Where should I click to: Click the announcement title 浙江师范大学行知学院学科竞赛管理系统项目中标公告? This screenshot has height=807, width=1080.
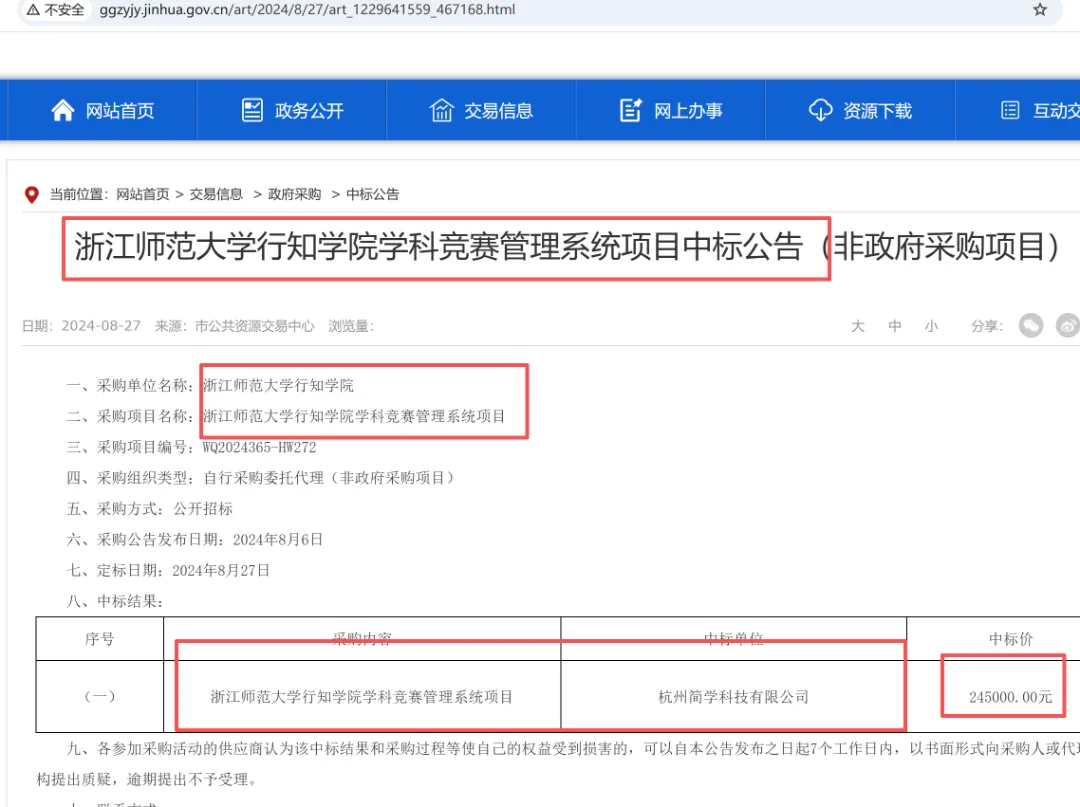click(439, 247)
